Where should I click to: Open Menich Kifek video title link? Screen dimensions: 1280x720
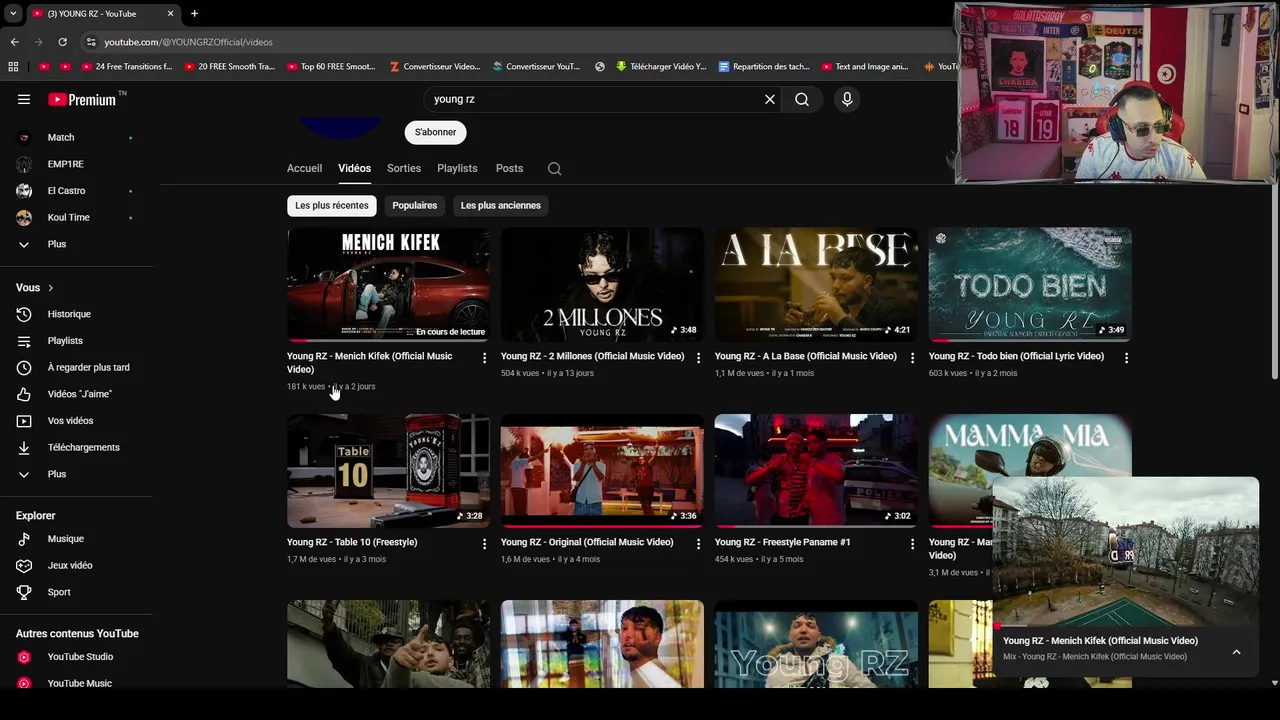(x=370, y=362)
